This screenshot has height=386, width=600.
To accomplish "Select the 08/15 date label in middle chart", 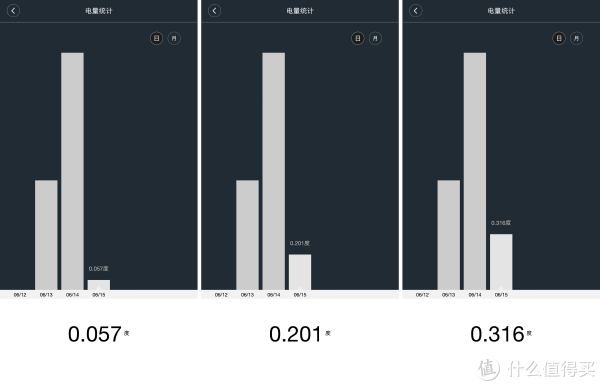I will click(x=300, y=295).
